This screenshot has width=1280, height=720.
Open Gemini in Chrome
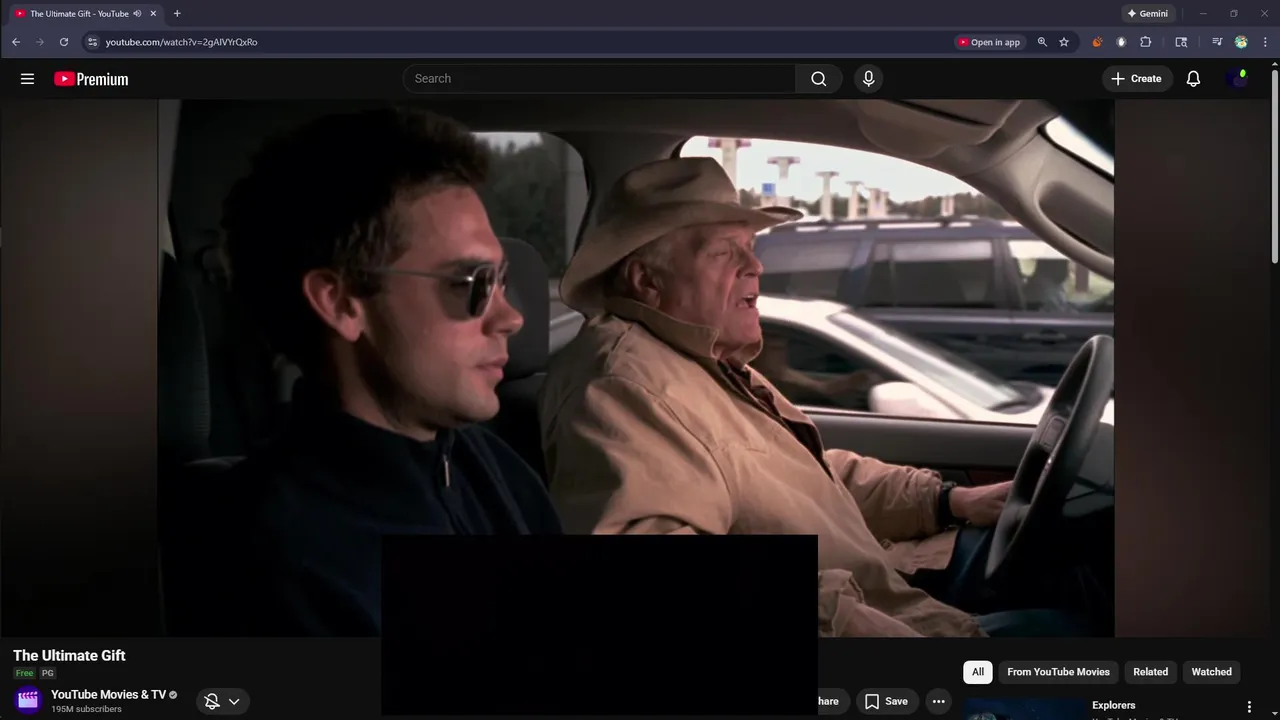click(x=1147, y=14)
